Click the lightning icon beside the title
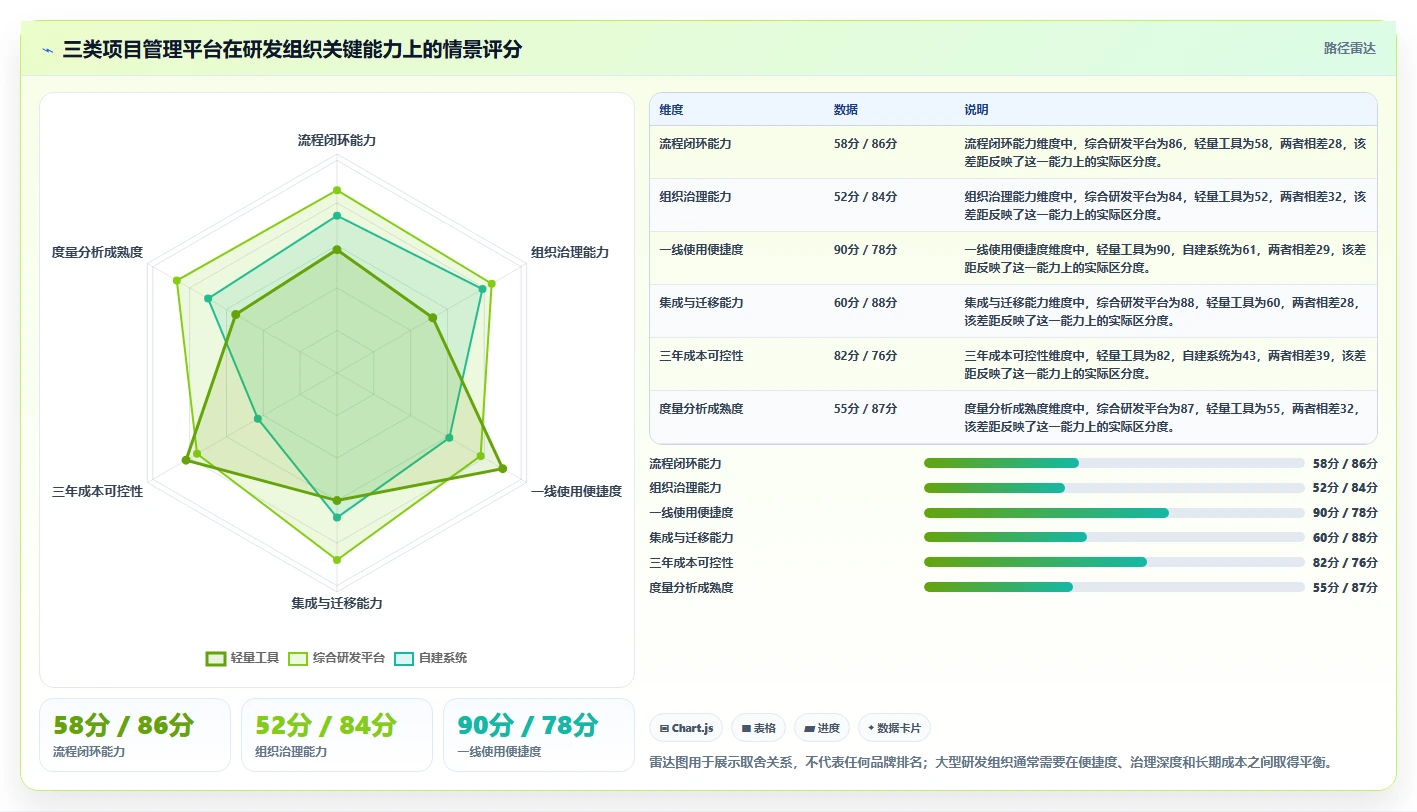This screenshot has width=1417, height=812. [x=47, y=50]
